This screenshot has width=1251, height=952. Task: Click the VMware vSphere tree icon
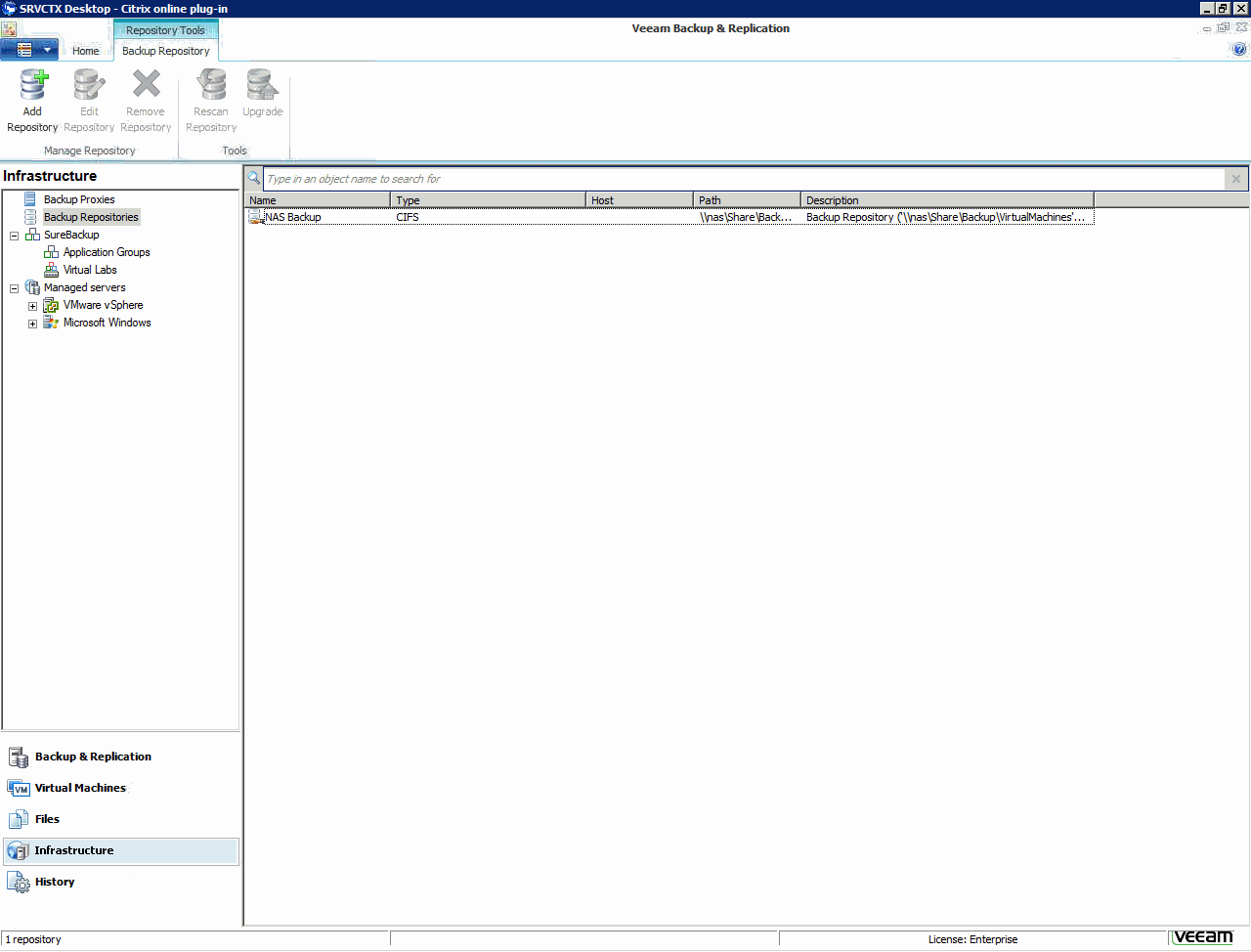coord(51,305)
